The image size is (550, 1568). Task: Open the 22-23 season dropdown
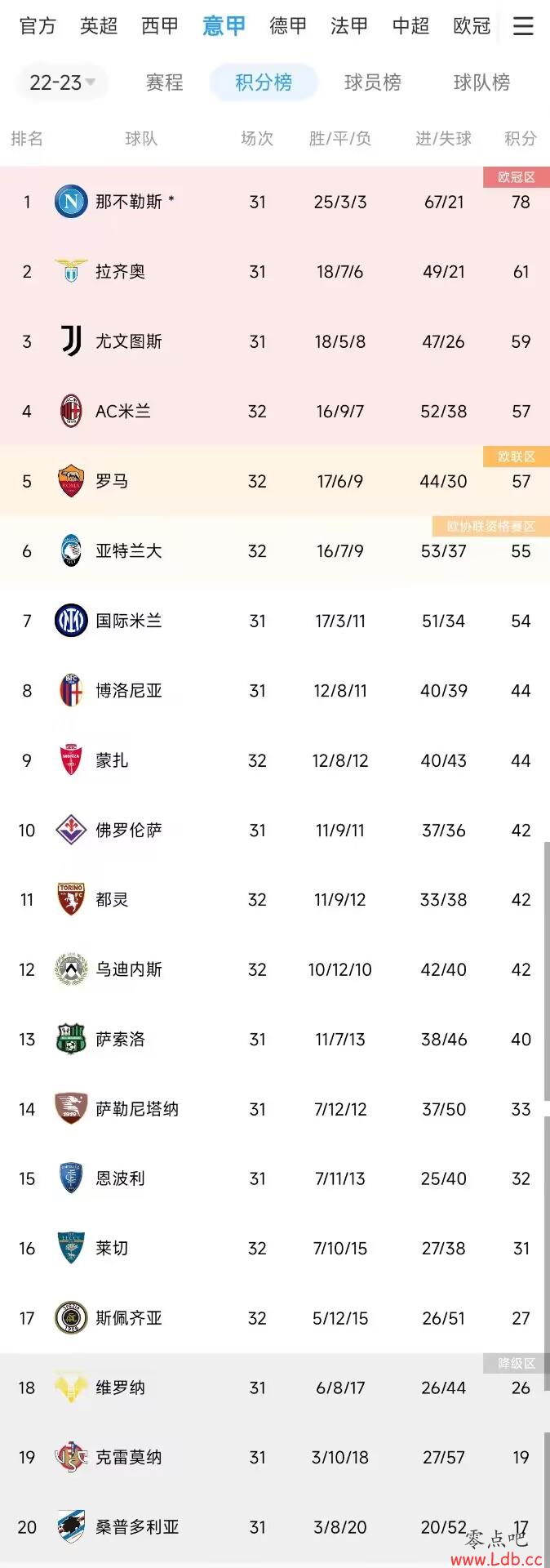[x=63, y=82]
